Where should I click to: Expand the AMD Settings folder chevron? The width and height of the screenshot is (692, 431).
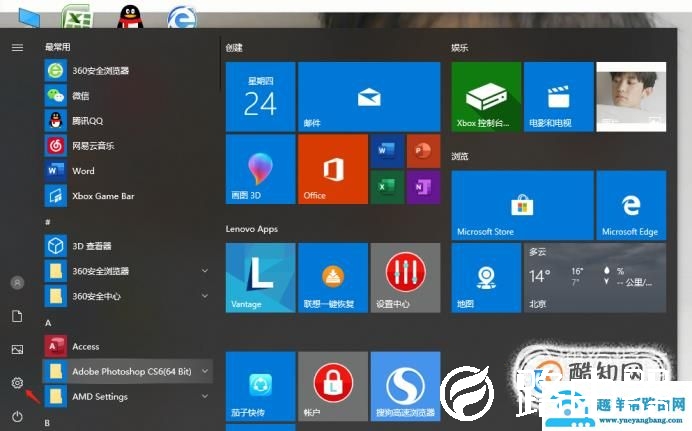(x=205, y=396)
